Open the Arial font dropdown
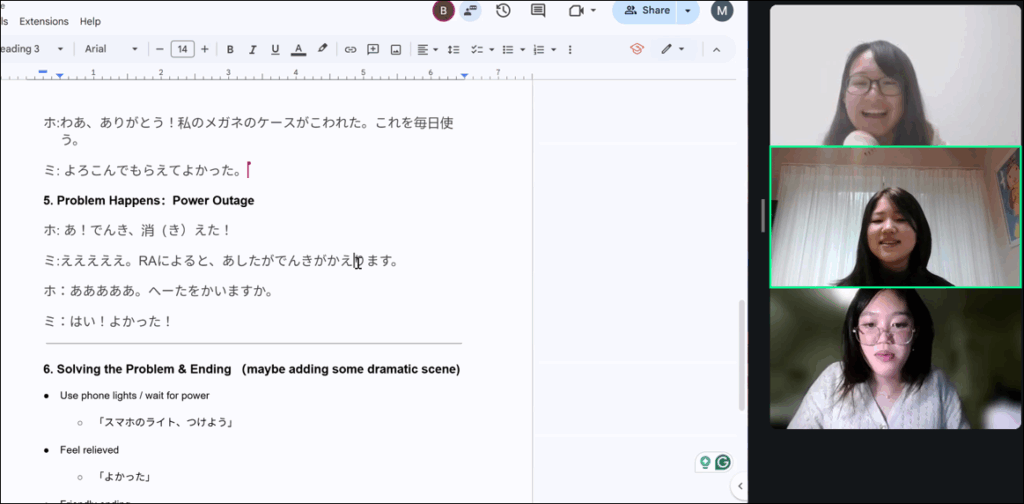Image resolution: width=1024 pixels, height=504 pixels. point(111,49)
